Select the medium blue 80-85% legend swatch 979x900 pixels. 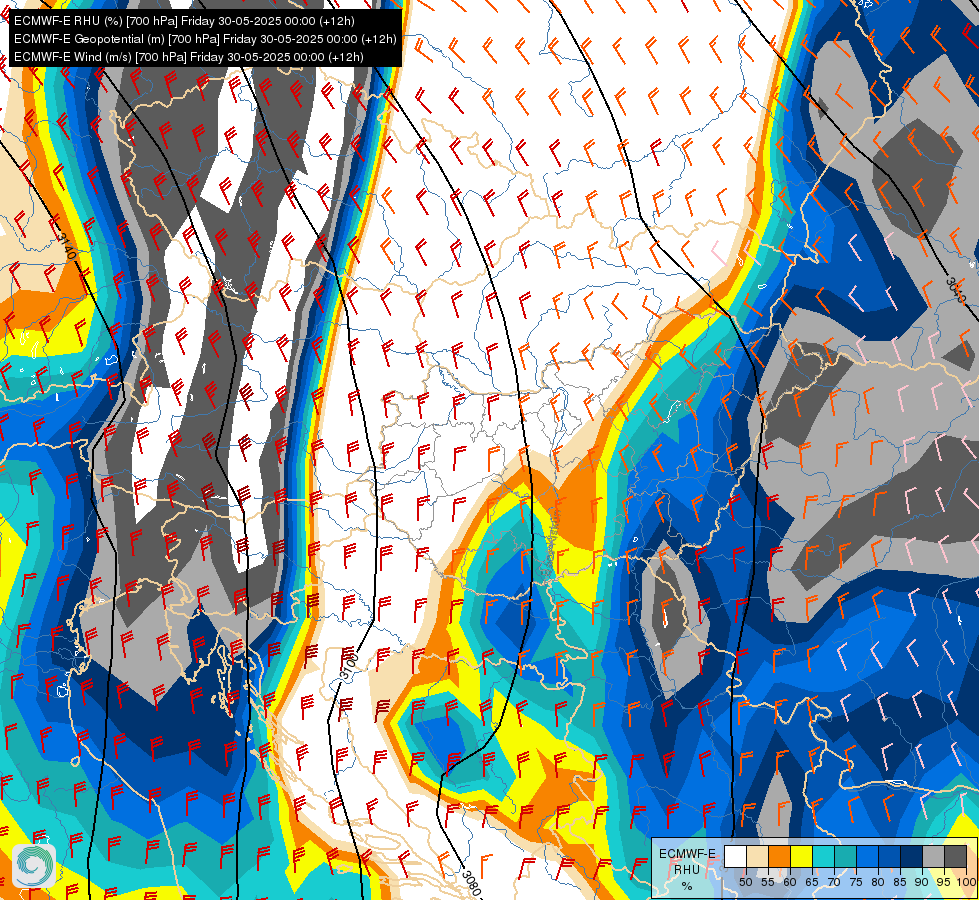click(890, 856)
